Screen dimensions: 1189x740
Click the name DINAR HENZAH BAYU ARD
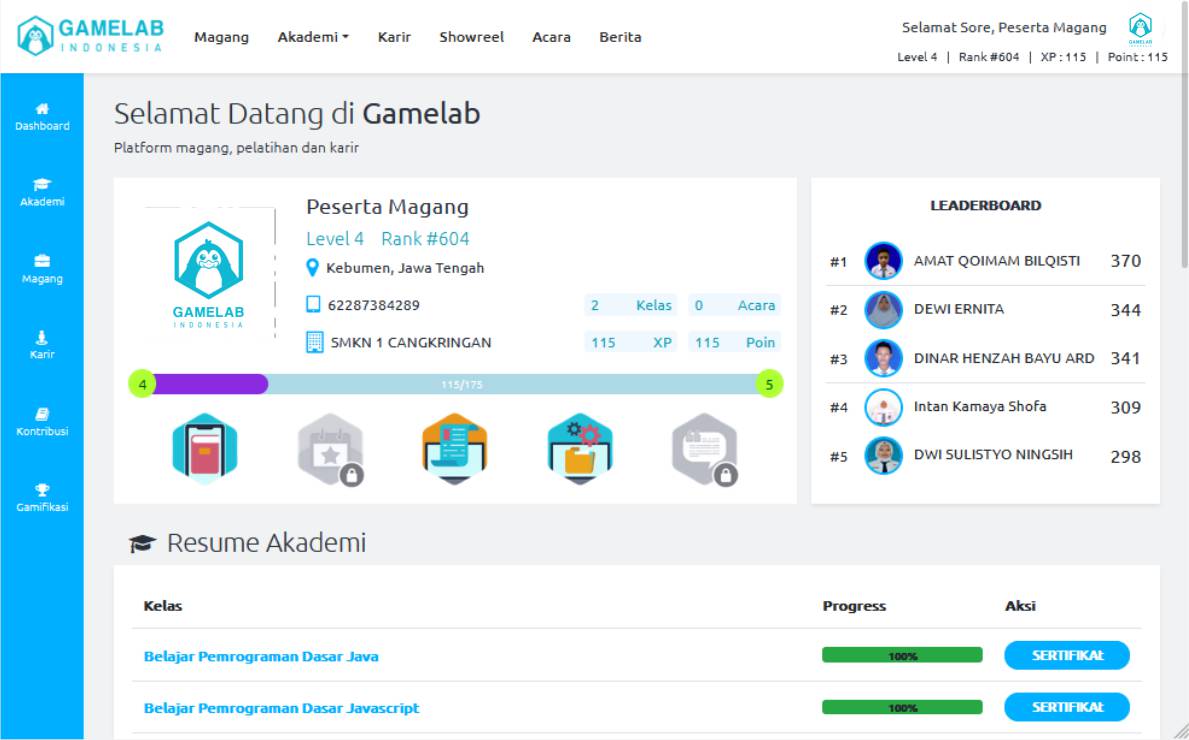(x=1004, y=358)
